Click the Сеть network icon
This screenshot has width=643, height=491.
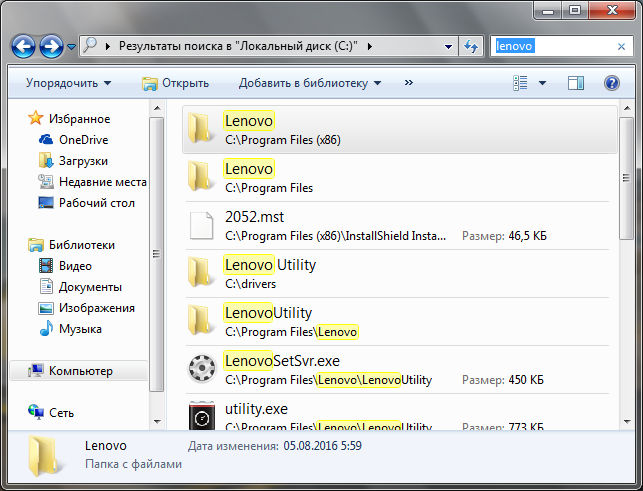[x=36, y=411]
